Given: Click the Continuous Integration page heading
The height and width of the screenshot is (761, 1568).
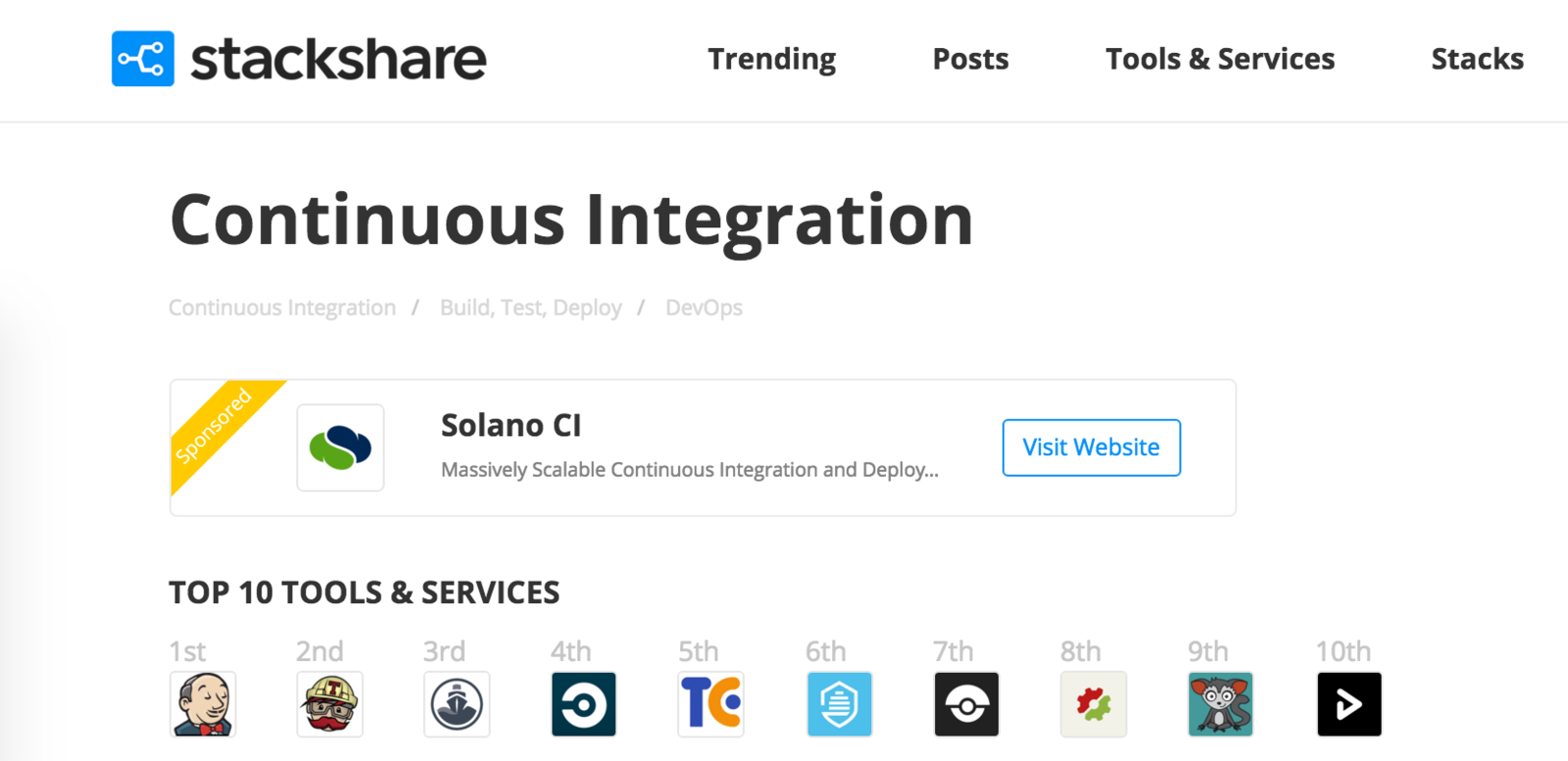Looking at the screenshot, I should 571,221.
